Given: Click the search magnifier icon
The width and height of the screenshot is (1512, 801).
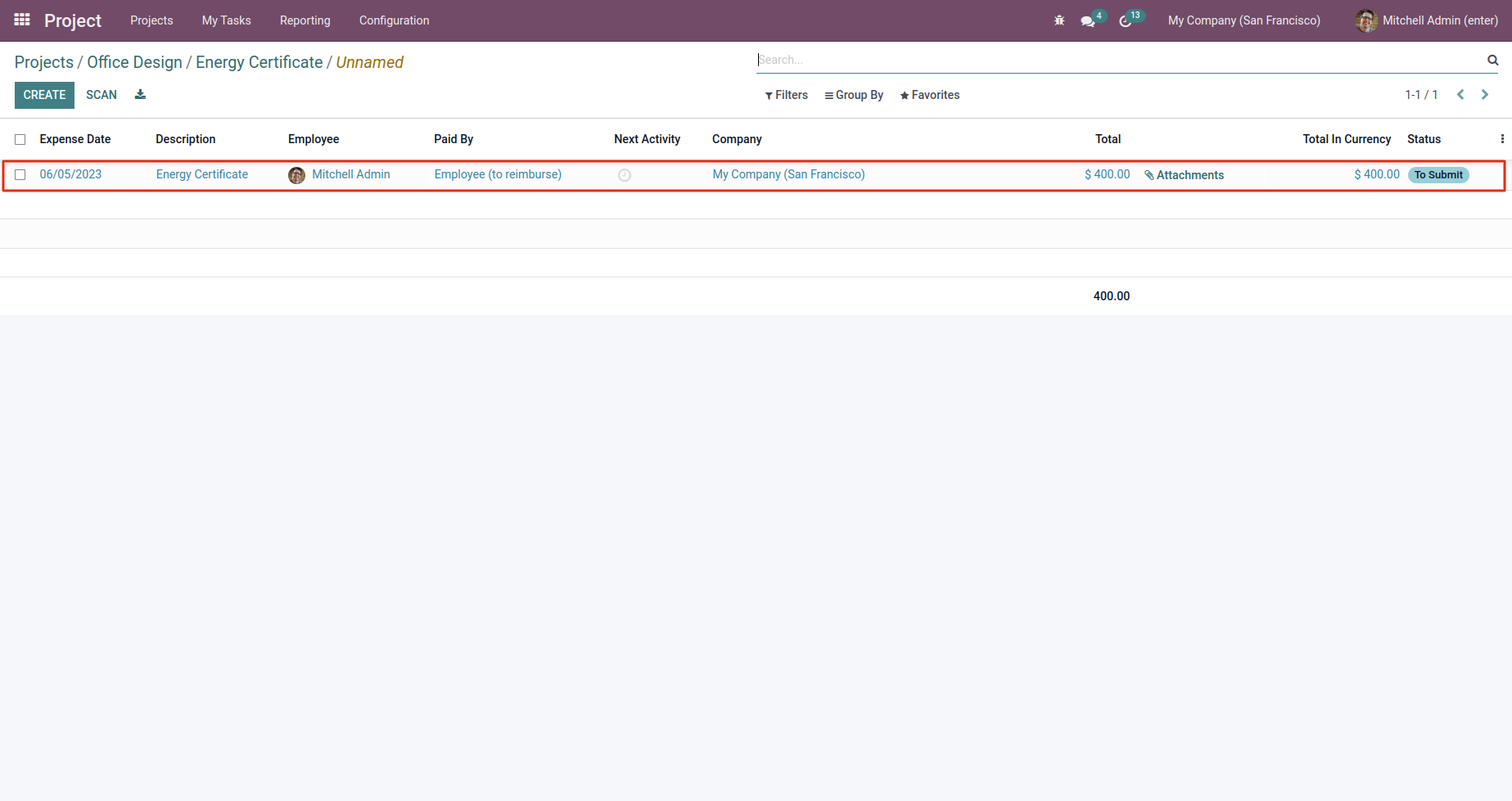Looking at the screenshot, I should 1492,60.
